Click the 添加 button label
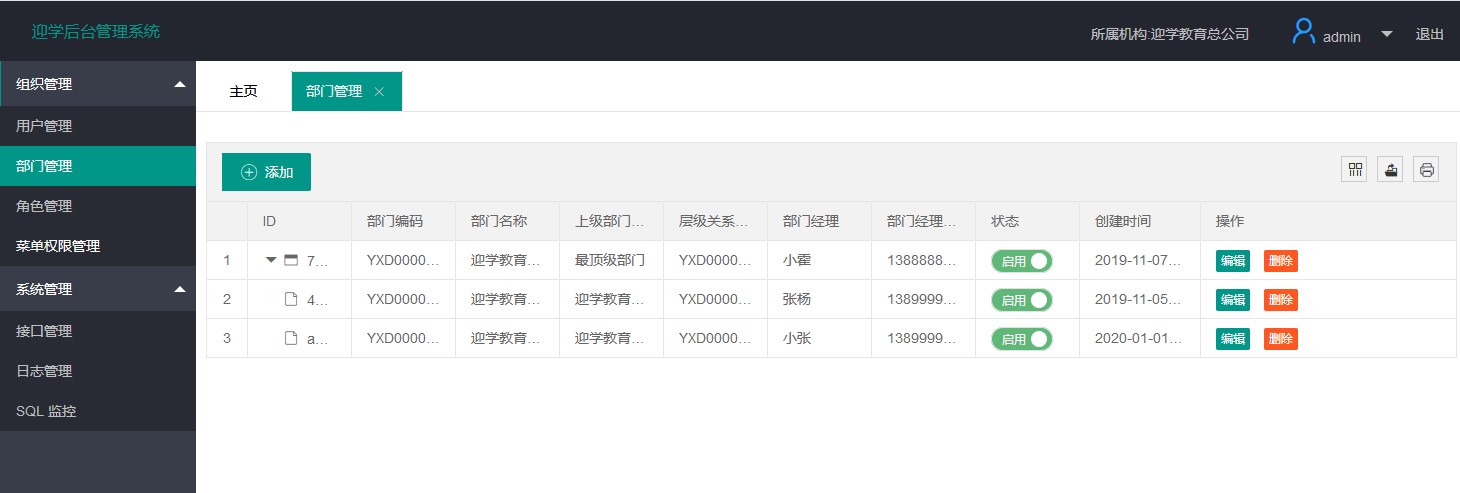This screenshot has width=1460, height=493. coord(279,172)
